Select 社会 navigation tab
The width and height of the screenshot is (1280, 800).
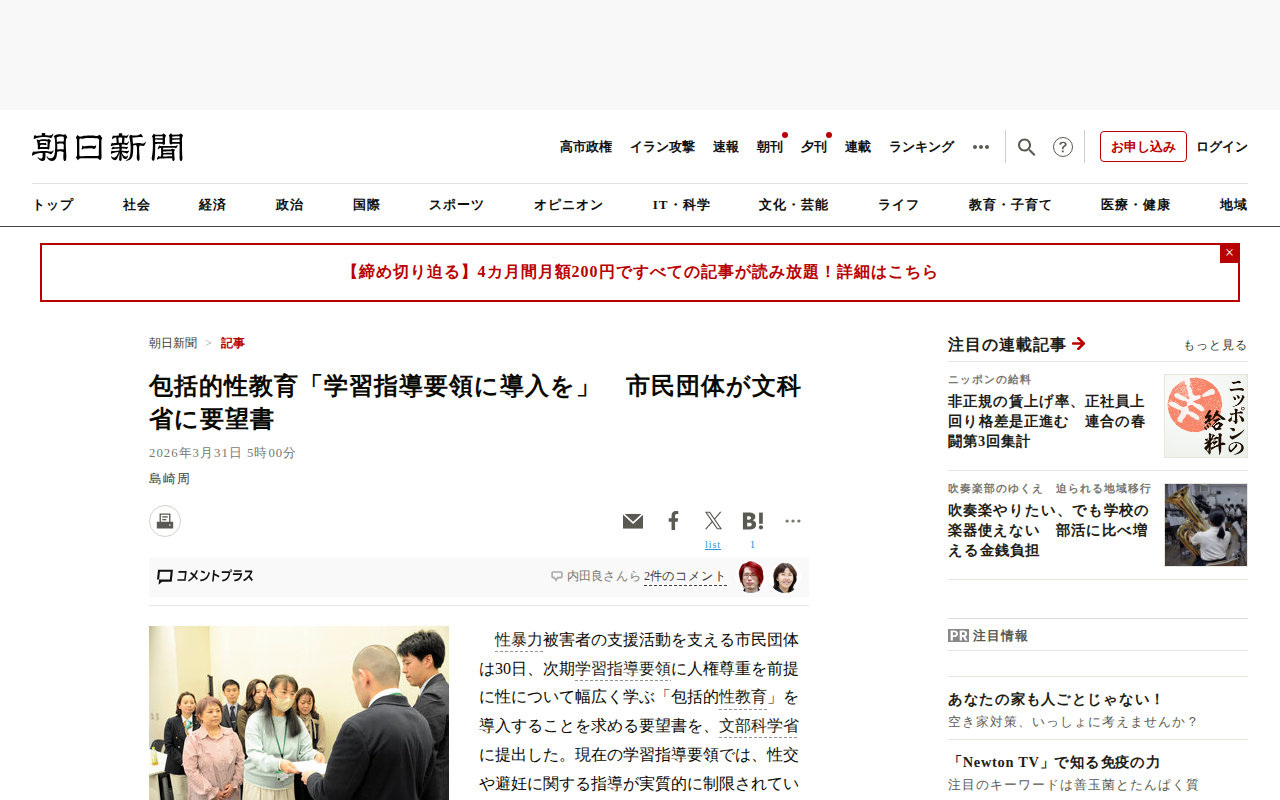click(137, 205)
